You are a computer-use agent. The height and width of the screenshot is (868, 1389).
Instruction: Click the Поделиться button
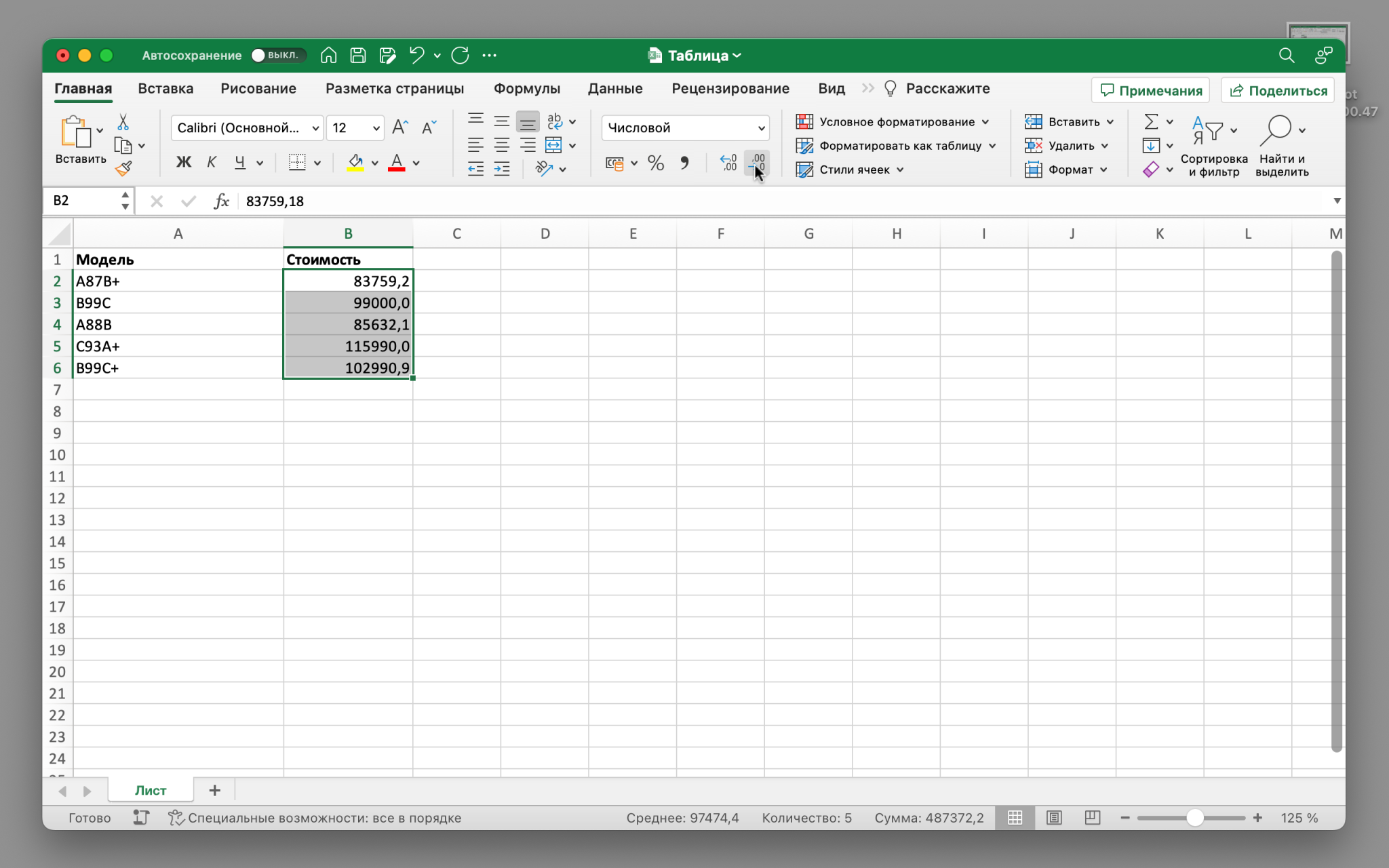[1278, 90]
